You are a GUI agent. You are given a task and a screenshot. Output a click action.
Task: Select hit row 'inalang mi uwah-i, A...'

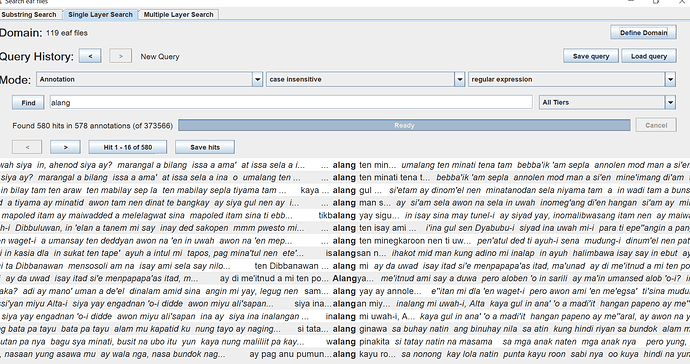345,316
